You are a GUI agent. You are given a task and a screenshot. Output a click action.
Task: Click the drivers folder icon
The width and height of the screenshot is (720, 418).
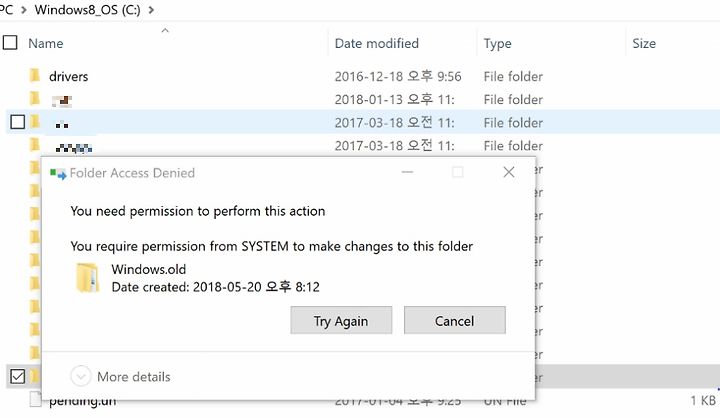tap(35, 75)
